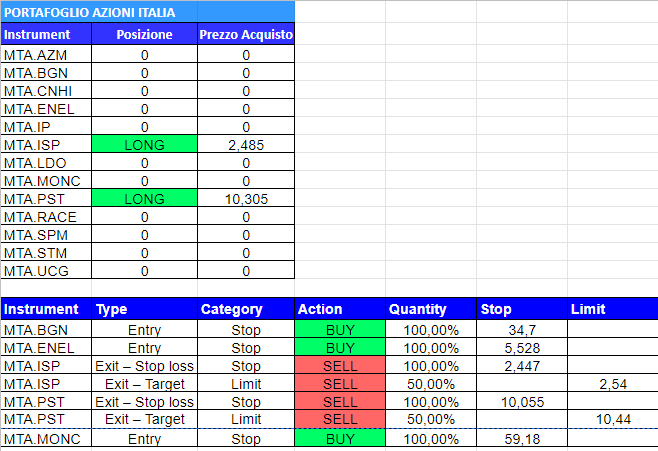The width and height of the screenshot is (658, 451).
Task: Click the Category header in orders table
Action: (246, 309)
